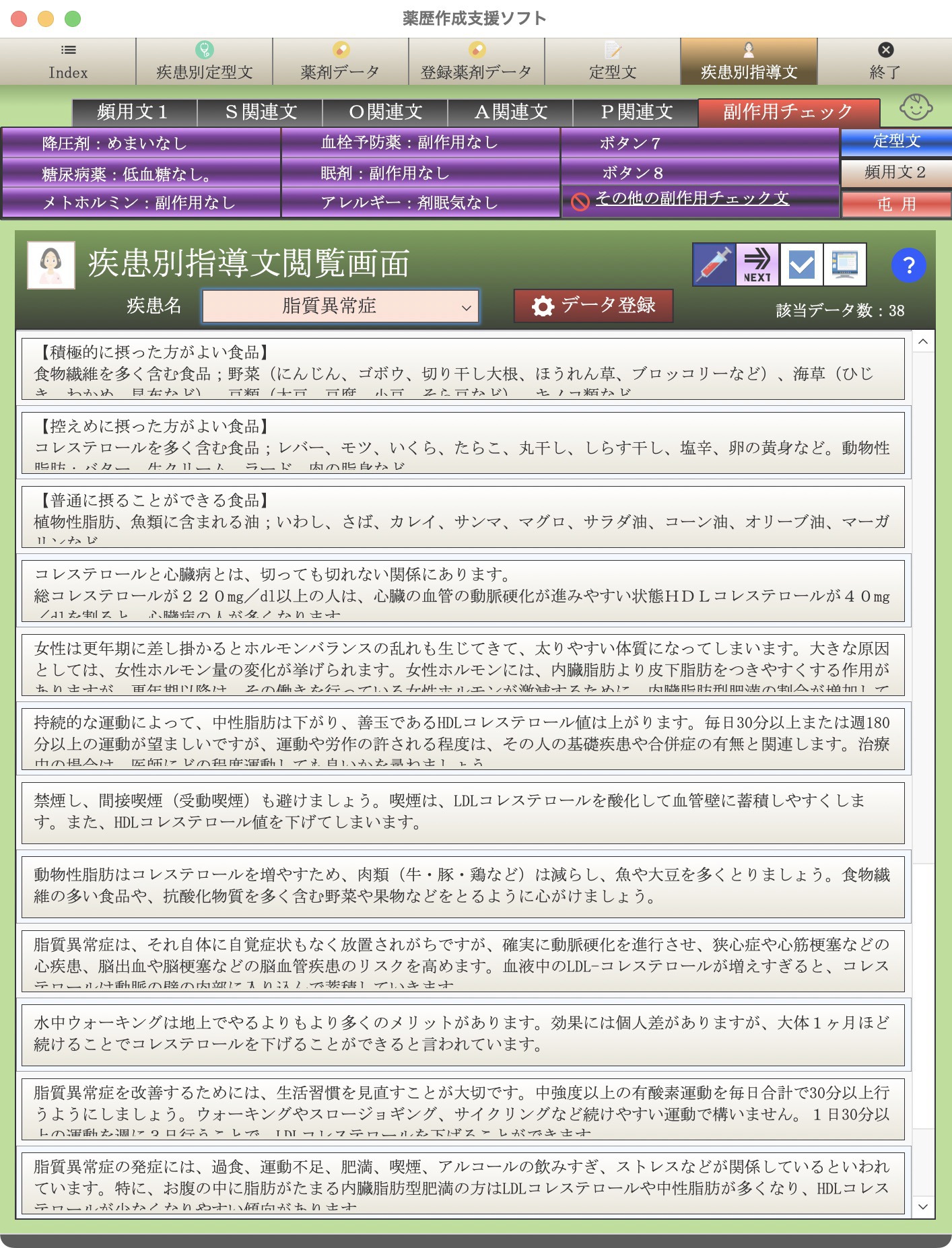Image resolution: width=952 pixels, height=1248 pixels.
Task: Select the 副作用チェック tab
Action: [x=788, y=112]
